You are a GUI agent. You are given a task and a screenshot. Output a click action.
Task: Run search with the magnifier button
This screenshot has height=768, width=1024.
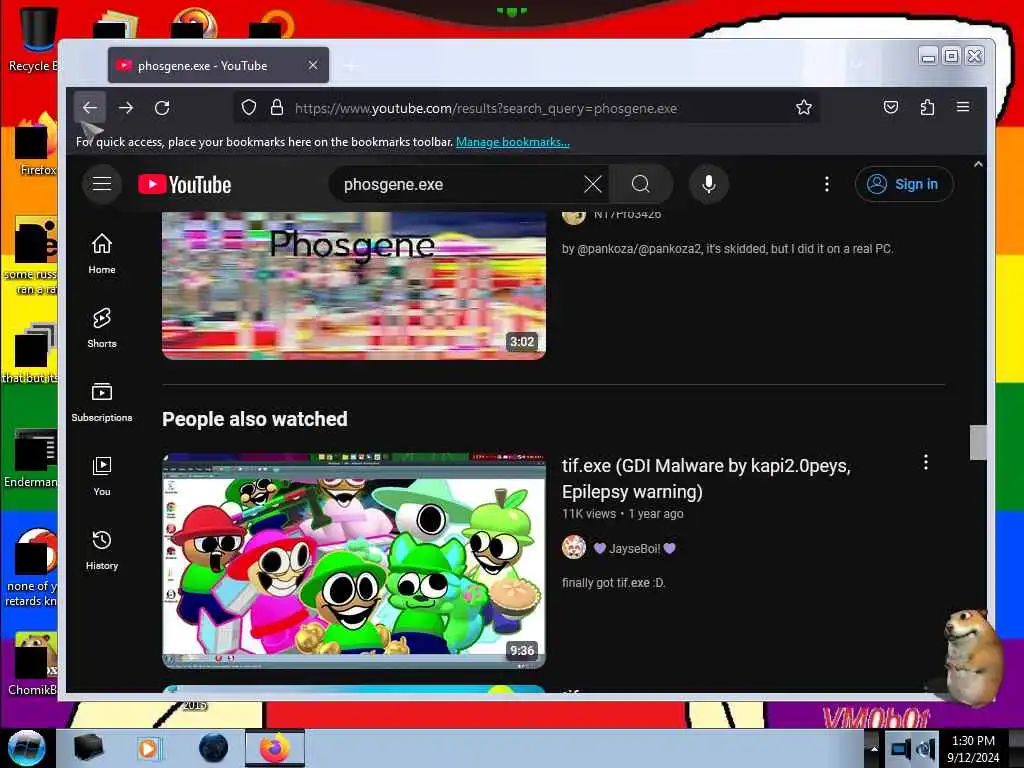coord(641,184)
